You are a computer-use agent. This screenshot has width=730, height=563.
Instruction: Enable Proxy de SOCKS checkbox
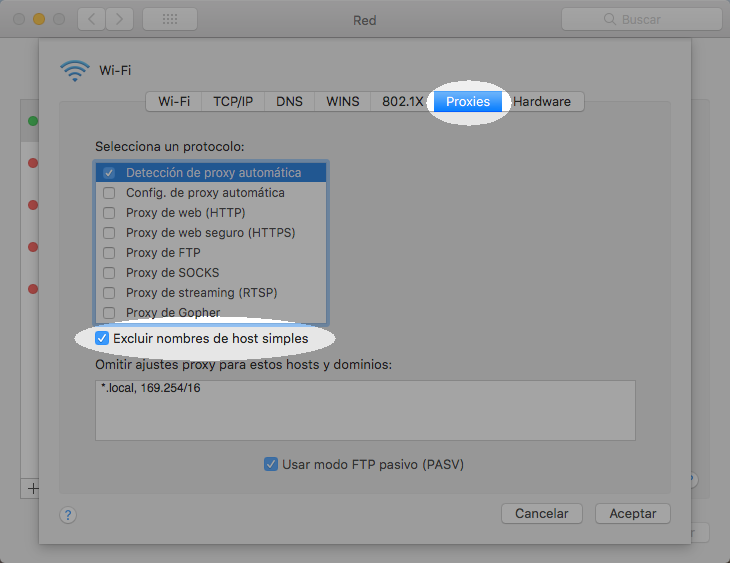tap(109, 273)
